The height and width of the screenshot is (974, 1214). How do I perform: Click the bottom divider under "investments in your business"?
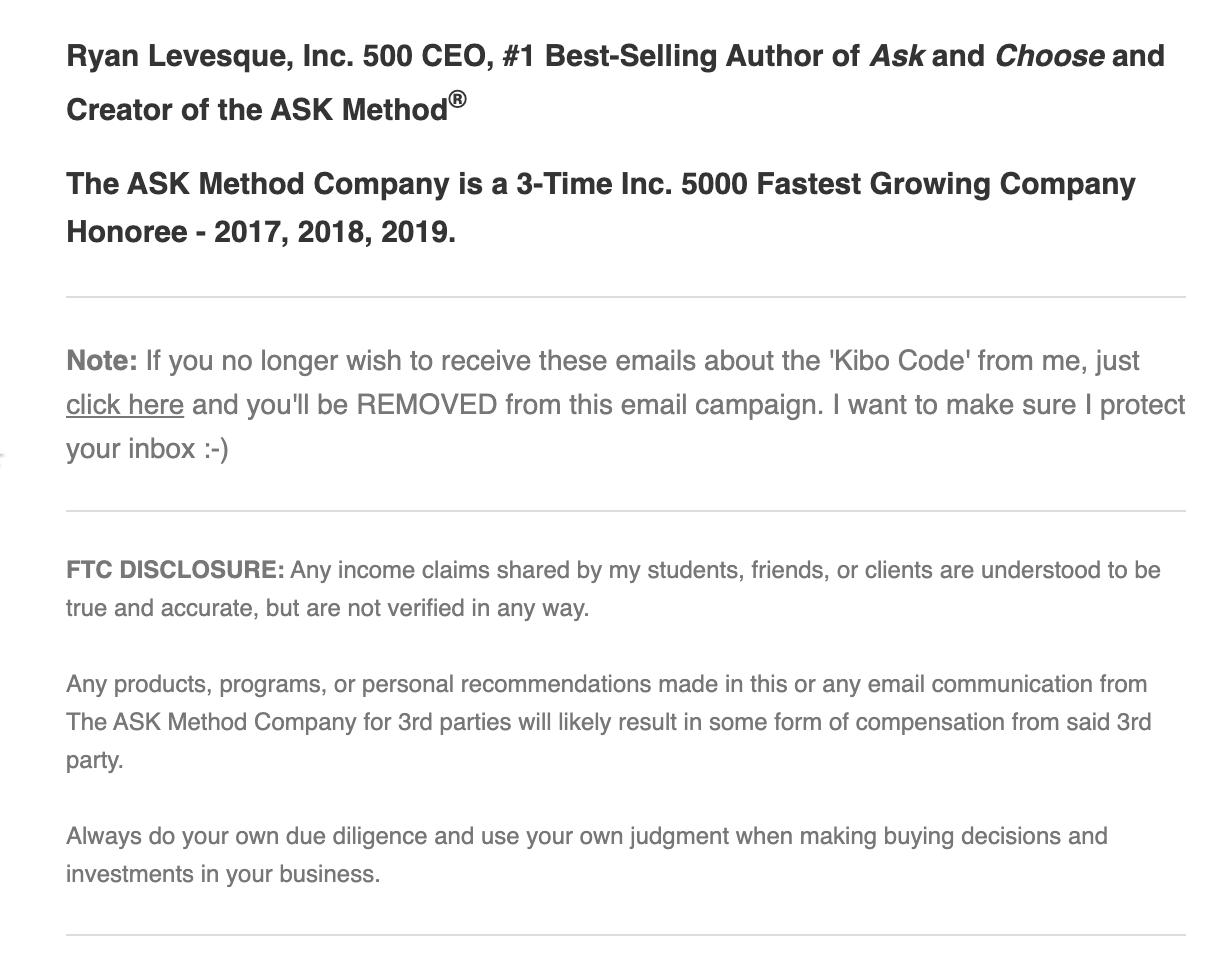pyautogui.click(x=625, y=935)
